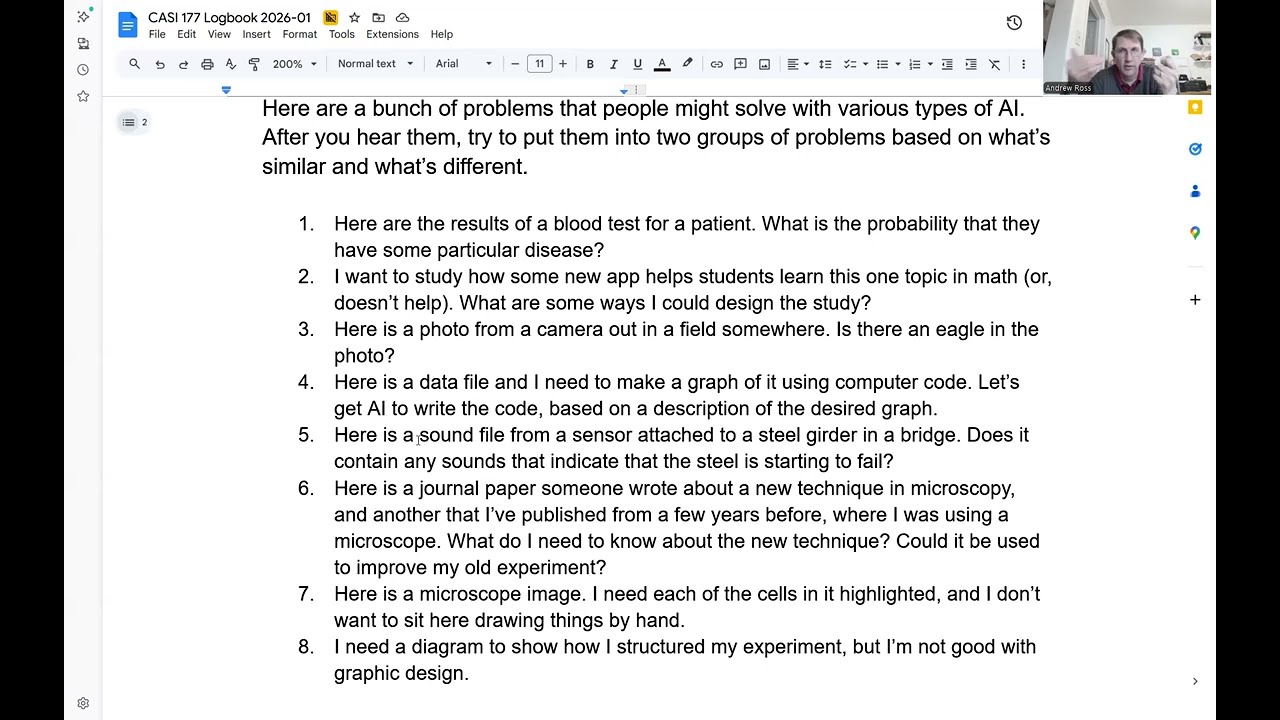Screen dimensions: 1280x720
Task: Open the Insert menu
Action: [x=256, y=34]
